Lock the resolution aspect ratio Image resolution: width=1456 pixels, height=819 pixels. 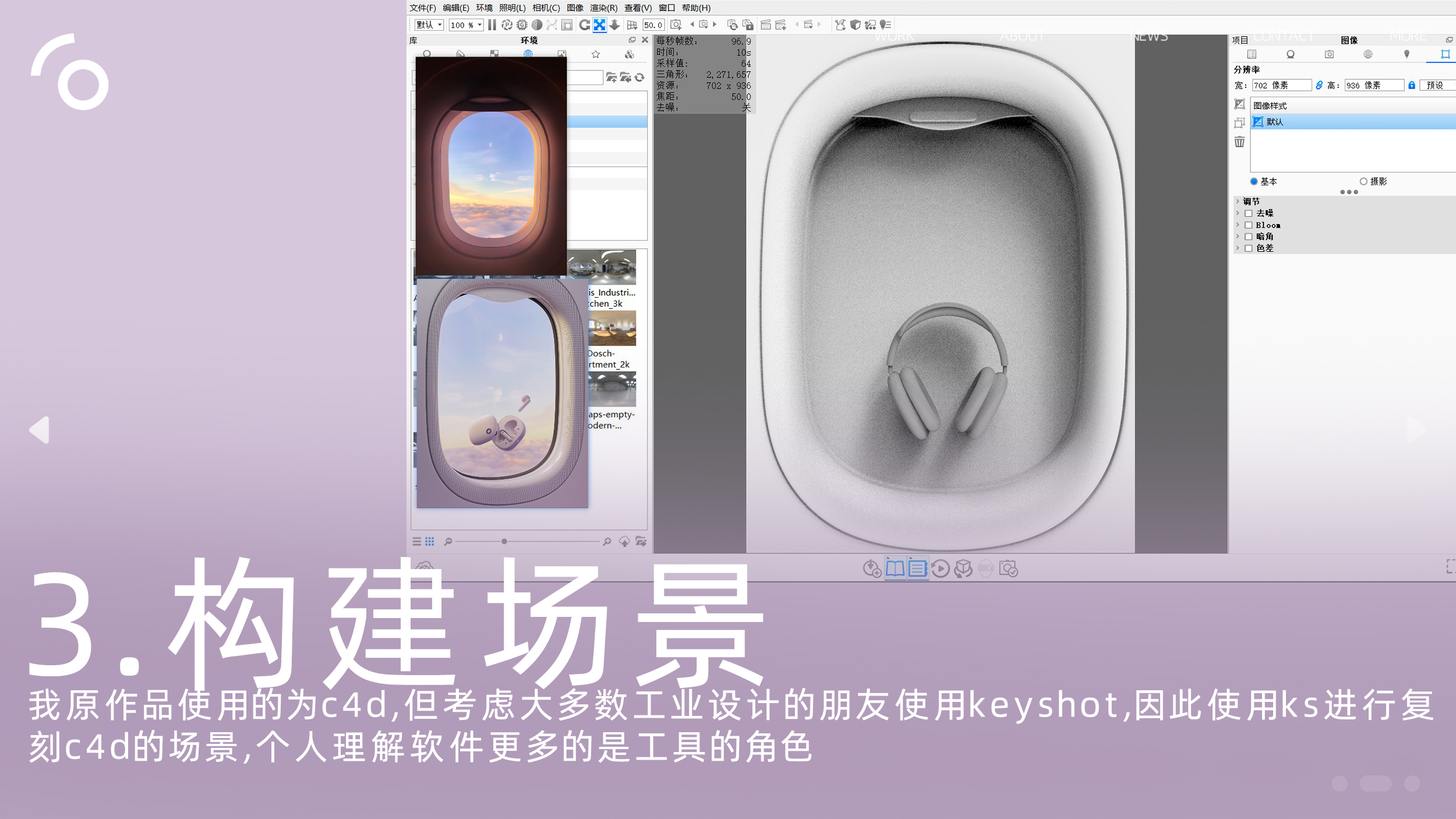coord(1412,85)
